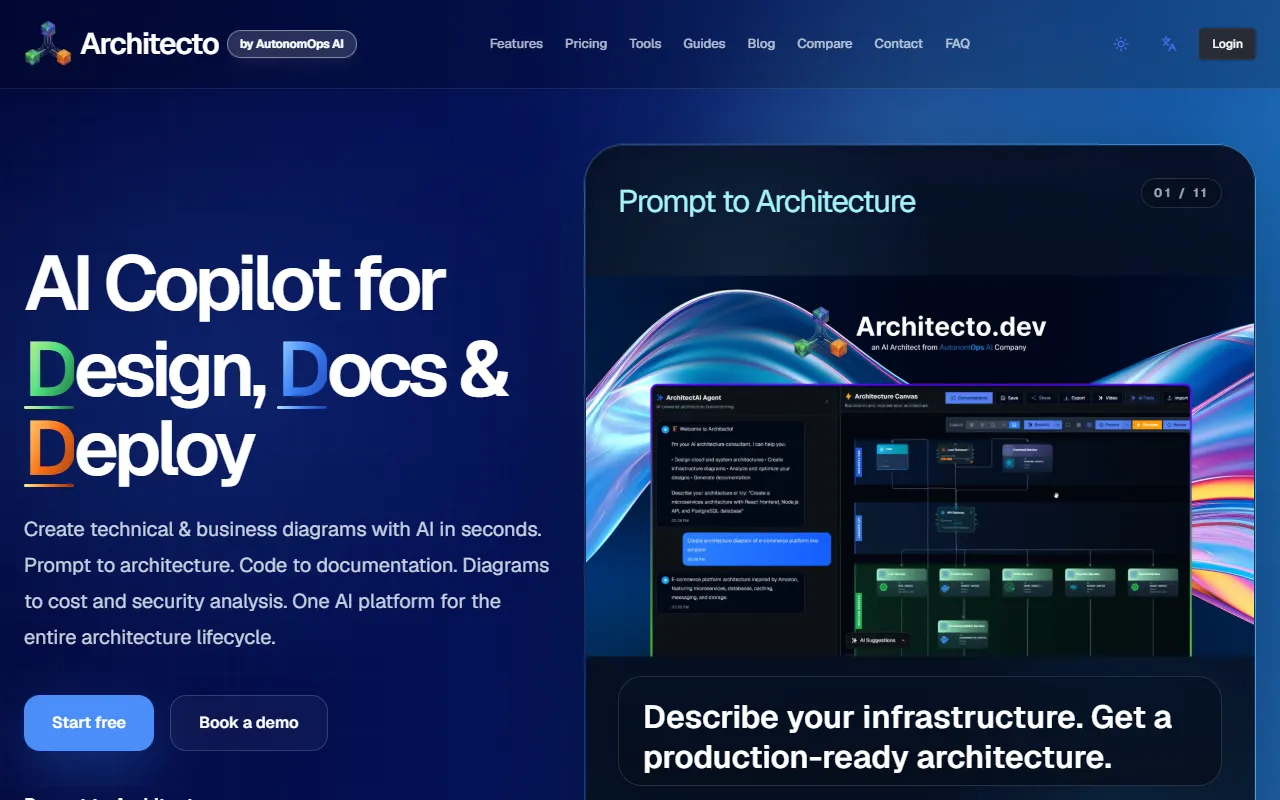The height and width of the screenshot is (800, 1280).
Task: Click the Book a demo button
Action: (x=249, y=723)
